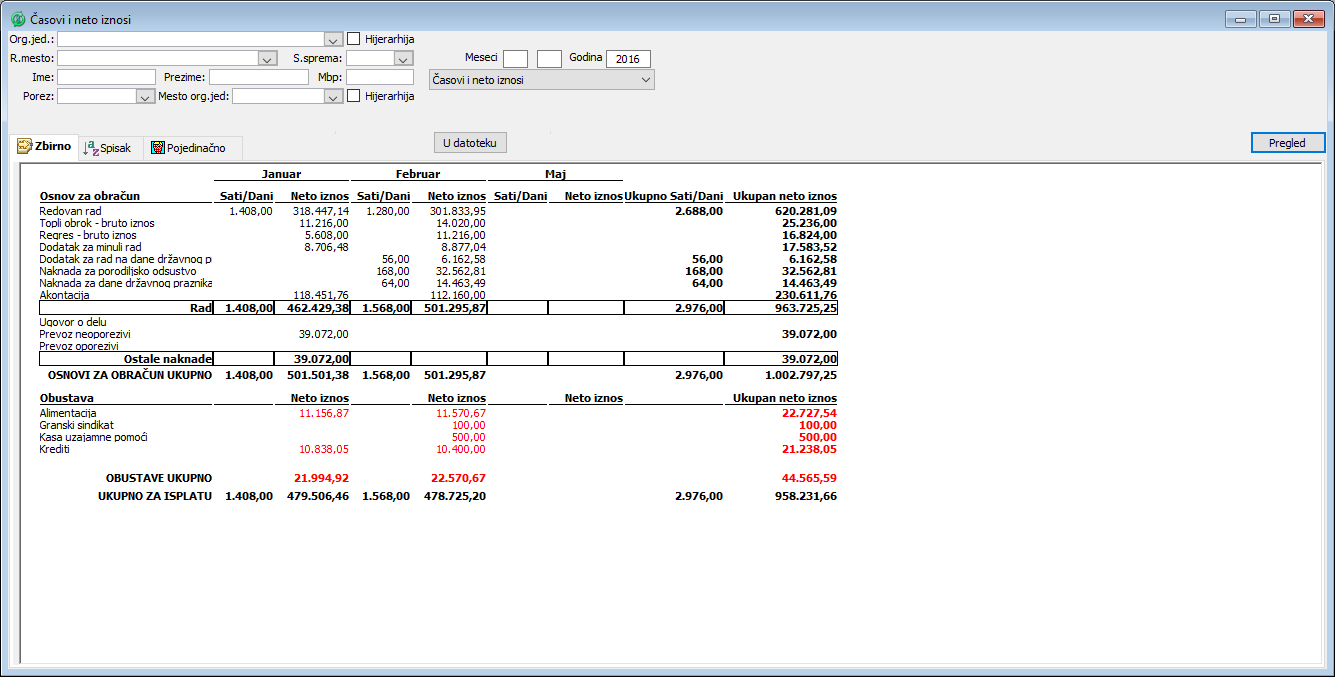Select the Mbp input field
This screenshot has width=1335, height=677.
pos(379,77)
